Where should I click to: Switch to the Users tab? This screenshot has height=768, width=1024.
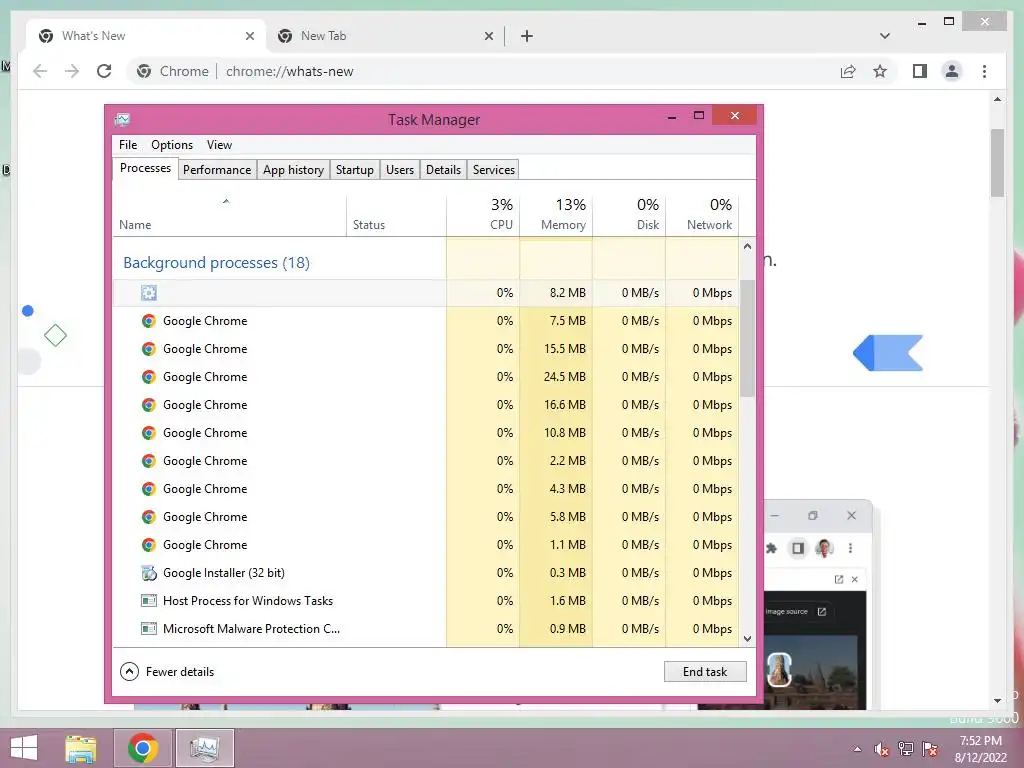(400, 170)
